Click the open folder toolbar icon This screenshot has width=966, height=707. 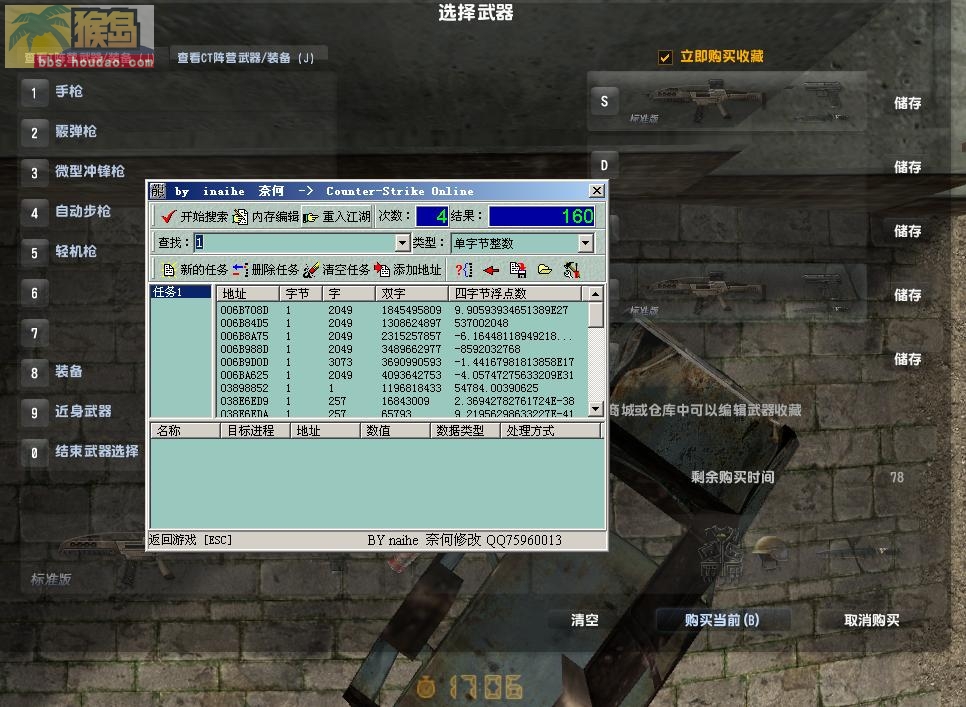pos(545,270)
